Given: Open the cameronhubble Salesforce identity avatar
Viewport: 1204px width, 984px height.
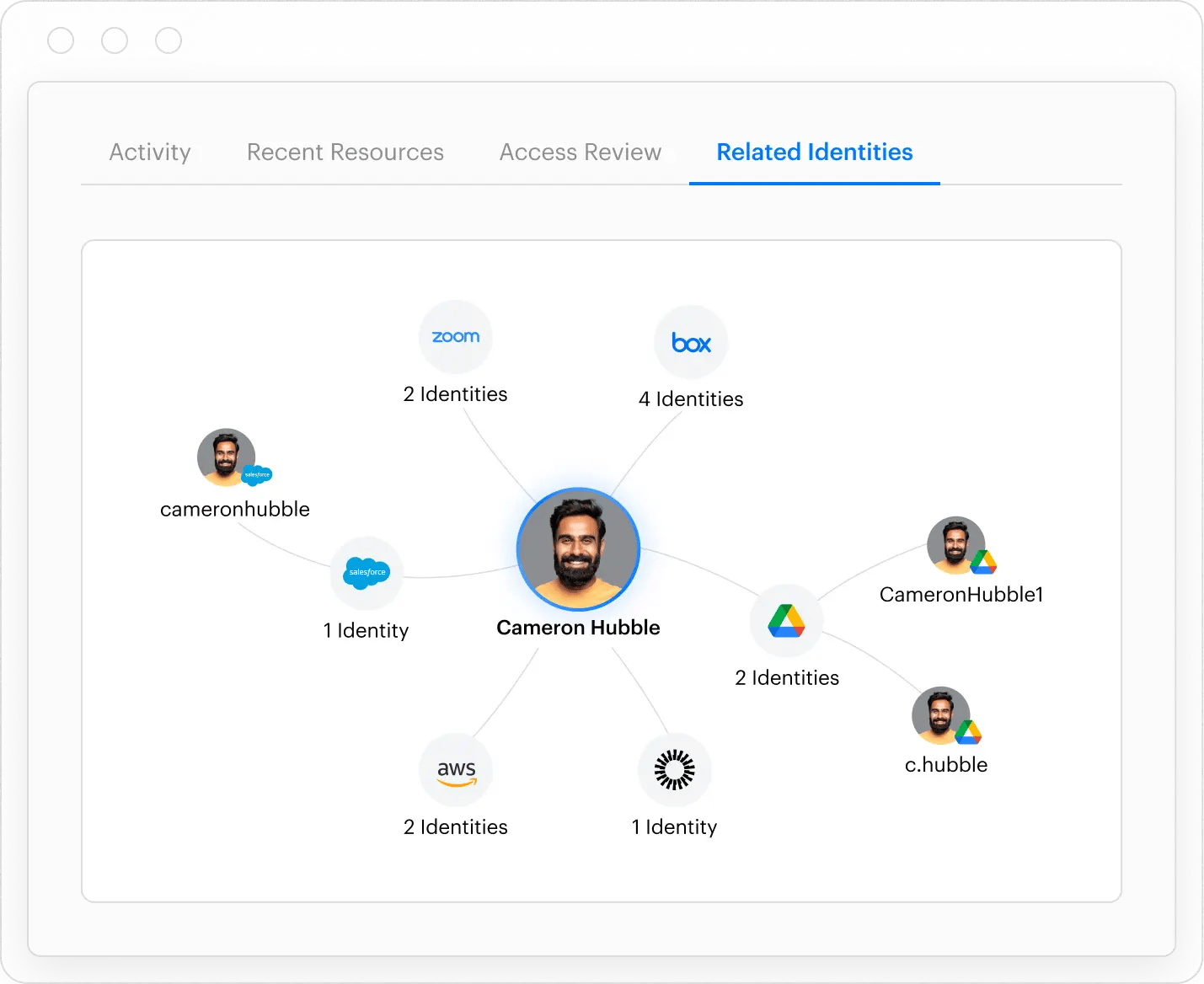Looking at the screenshot, I should coord(227,457).
